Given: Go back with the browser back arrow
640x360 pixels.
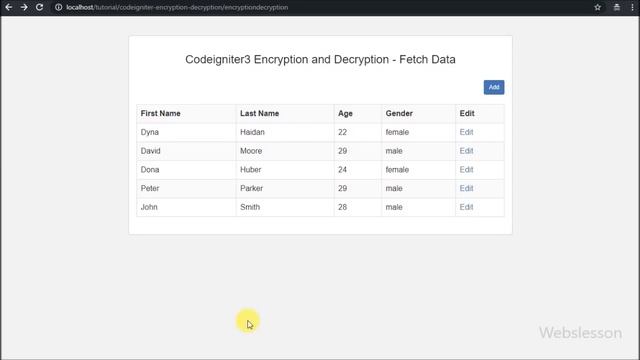Looking at the screenshot, I should click(9, 7).
